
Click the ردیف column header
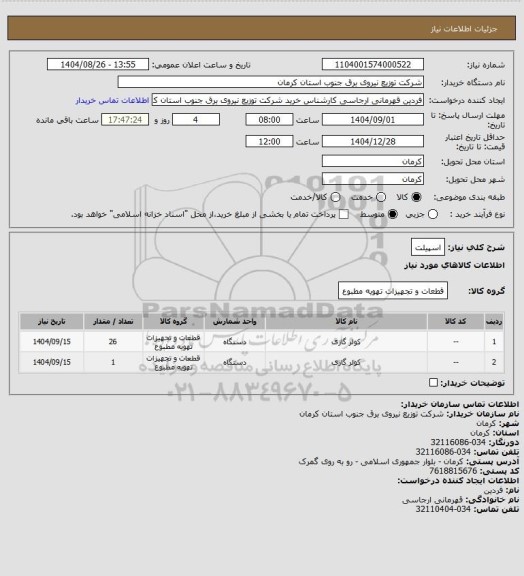[x=494, y=321]
